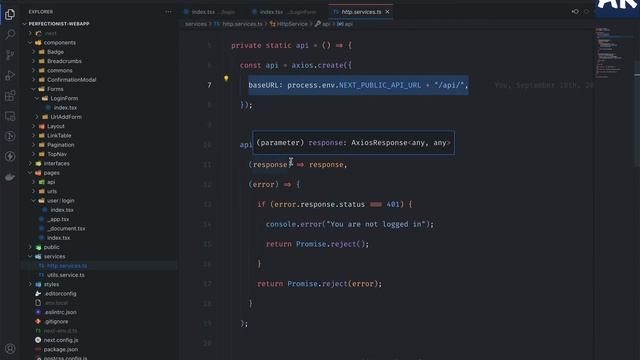Open the Extensions view icon
Screen dimensions: 640x360
coord(10,96)
